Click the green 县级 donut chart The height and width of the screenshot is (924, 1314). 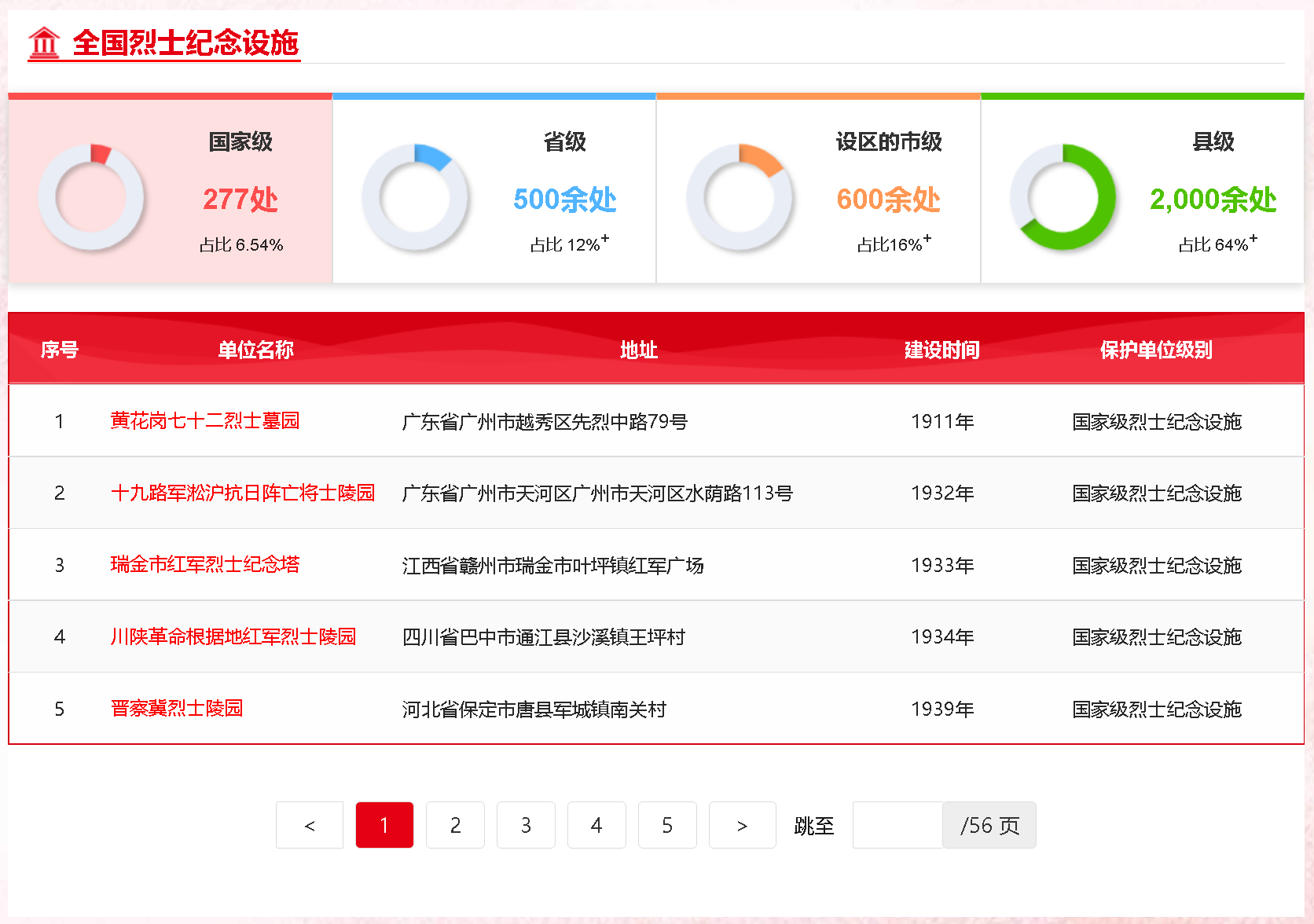[x=1063, y=197]
